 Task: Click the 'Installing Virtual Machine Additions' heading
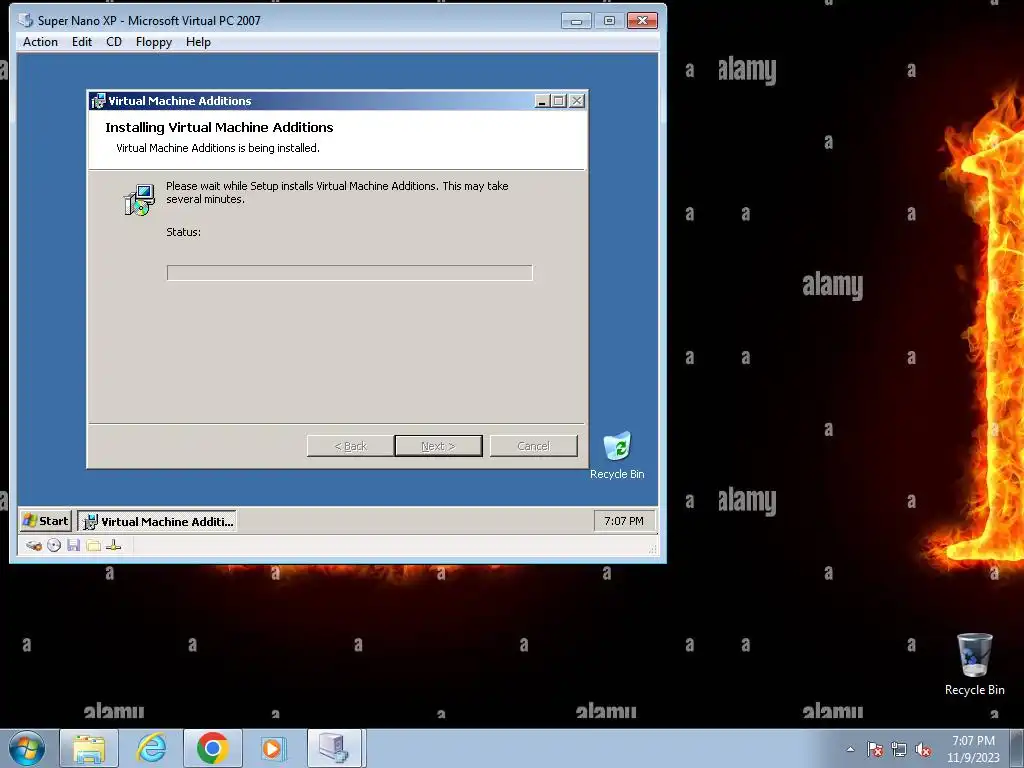point(219,127)
